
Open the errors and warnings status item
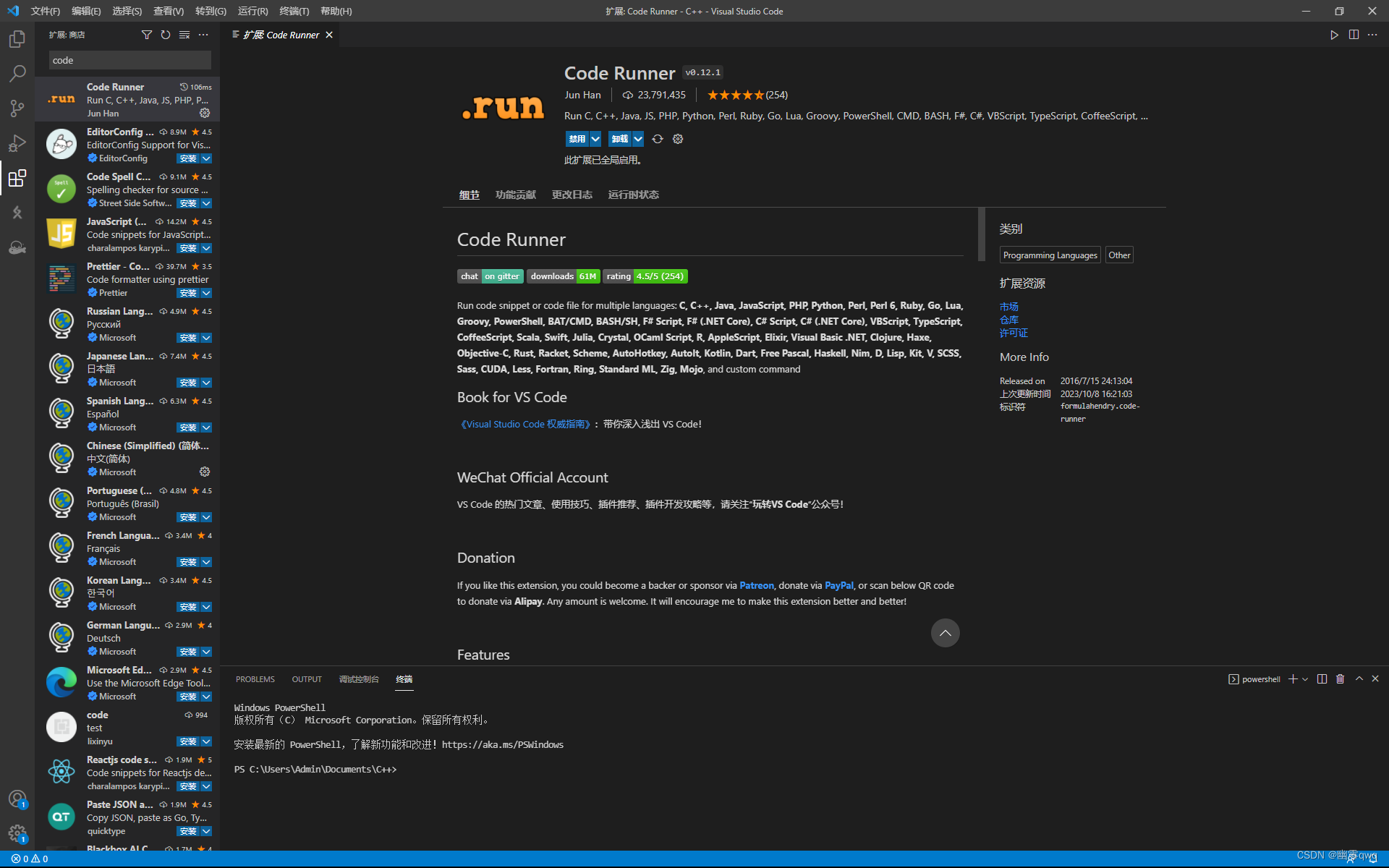tap(30, 859)
